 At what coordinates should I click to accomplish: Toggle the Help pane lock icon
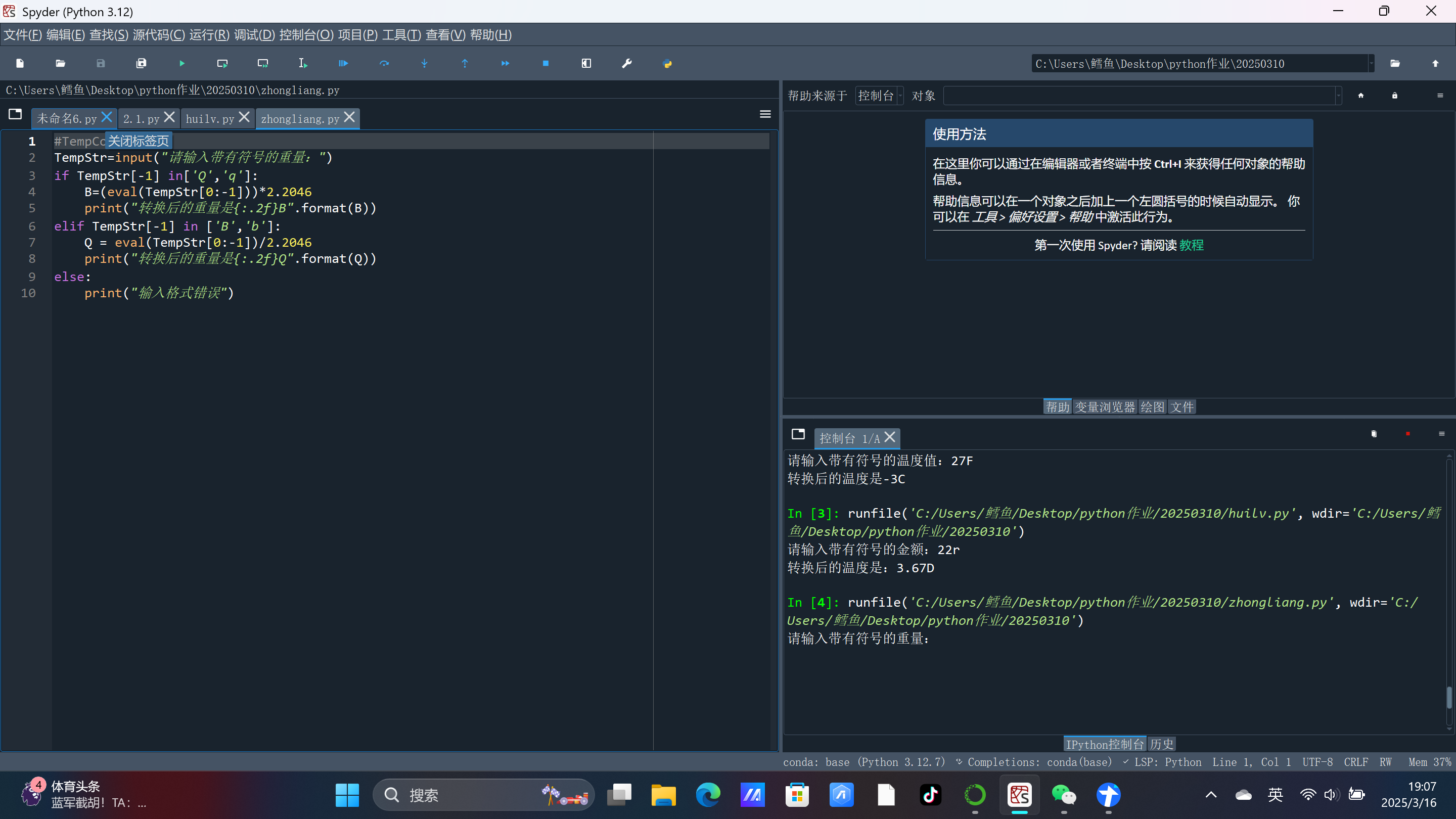[1394, 96]
